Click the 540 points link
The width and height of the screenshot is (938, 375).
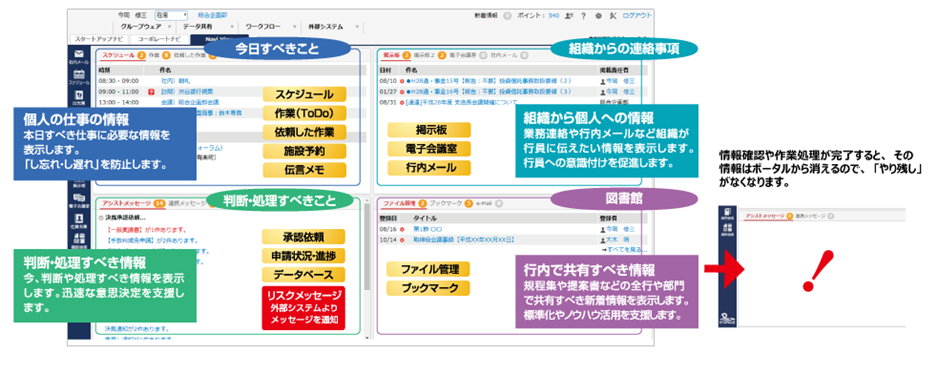point(554,16)
